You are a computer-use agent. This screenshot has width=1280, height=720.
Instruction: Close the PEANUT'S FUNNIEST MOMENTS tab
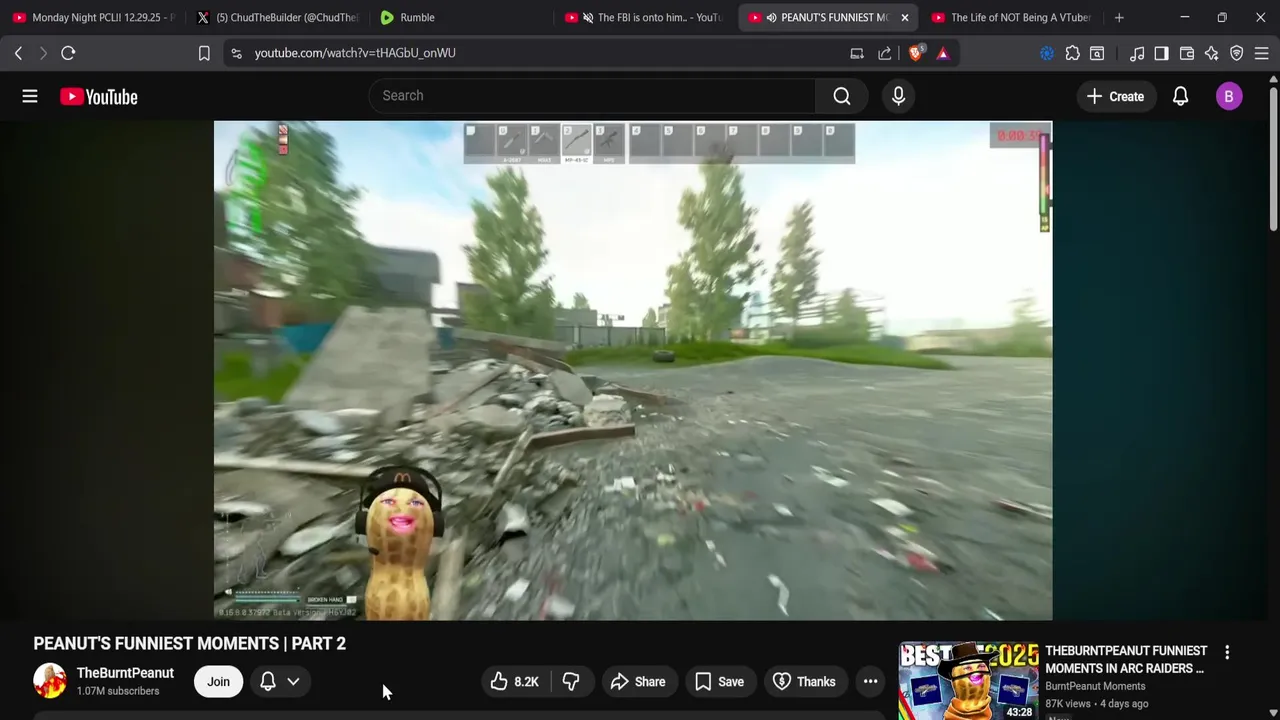[904, 17]
